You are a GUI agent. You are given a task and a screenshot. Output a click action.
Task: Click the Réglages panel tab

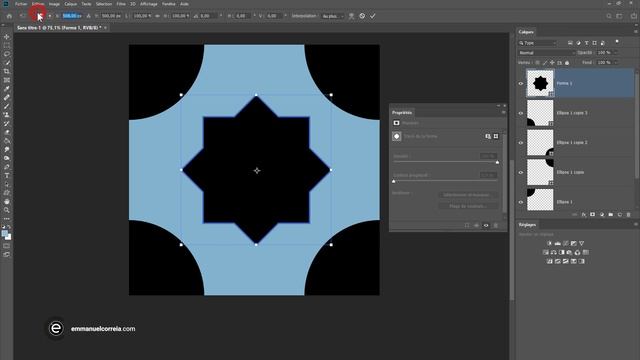527,224
